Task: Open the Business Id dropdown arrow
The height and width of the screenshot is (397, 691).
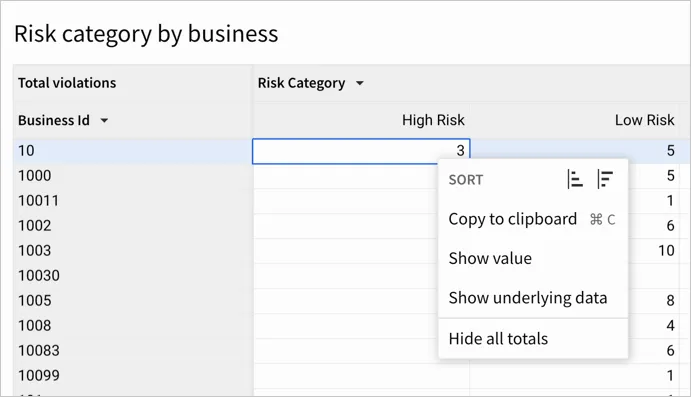Action: tap(104, 120)
